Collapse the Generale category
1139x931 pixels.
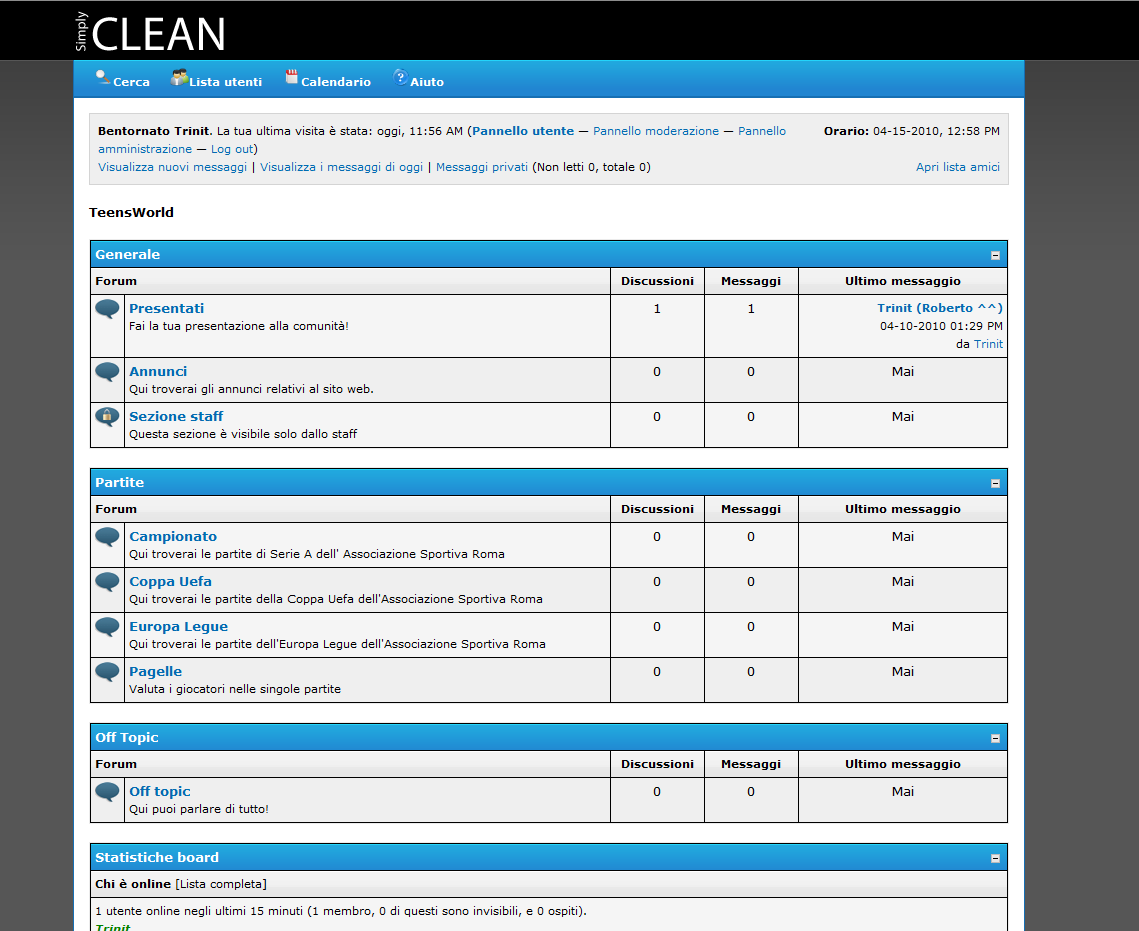tap(995, 255)
